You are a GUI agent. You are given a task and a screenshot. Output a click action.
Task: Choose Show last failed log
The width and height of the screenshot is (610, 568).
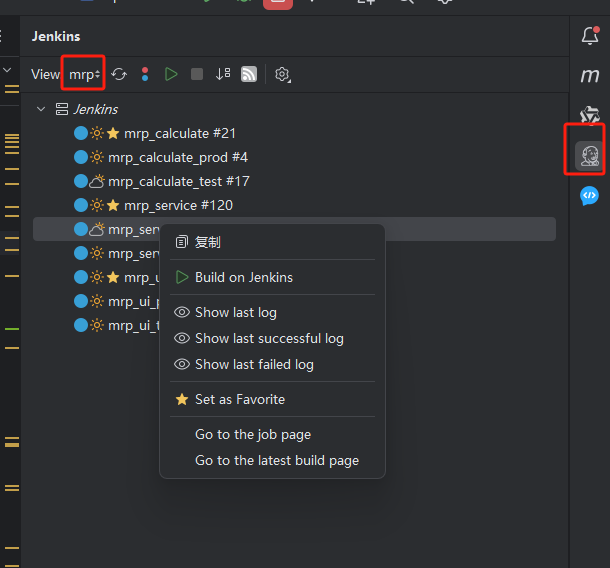click(x=254, y=364)
